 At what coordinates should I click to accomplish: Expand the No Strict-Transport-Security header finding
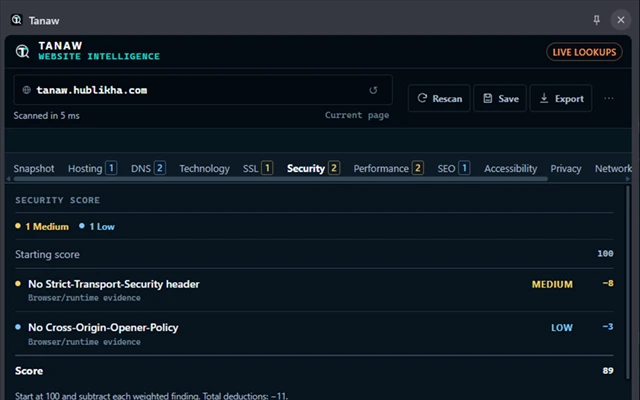point(314,290)
